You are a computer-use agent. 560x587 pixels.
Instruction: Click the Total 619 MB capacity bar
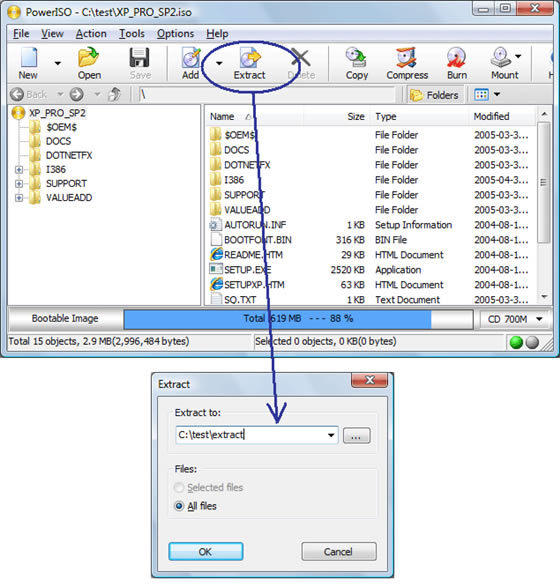click(x=298, y=319)
